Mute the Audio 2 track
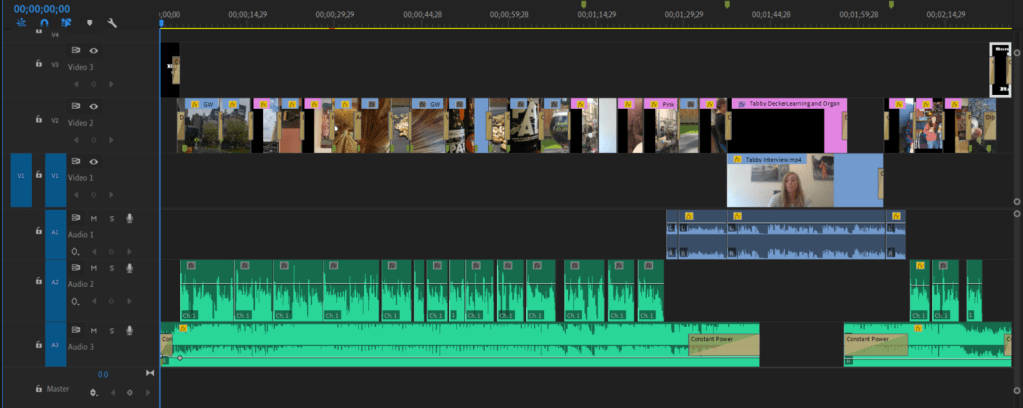Viewport: 1023px width, 408px height. pos(94,268)
